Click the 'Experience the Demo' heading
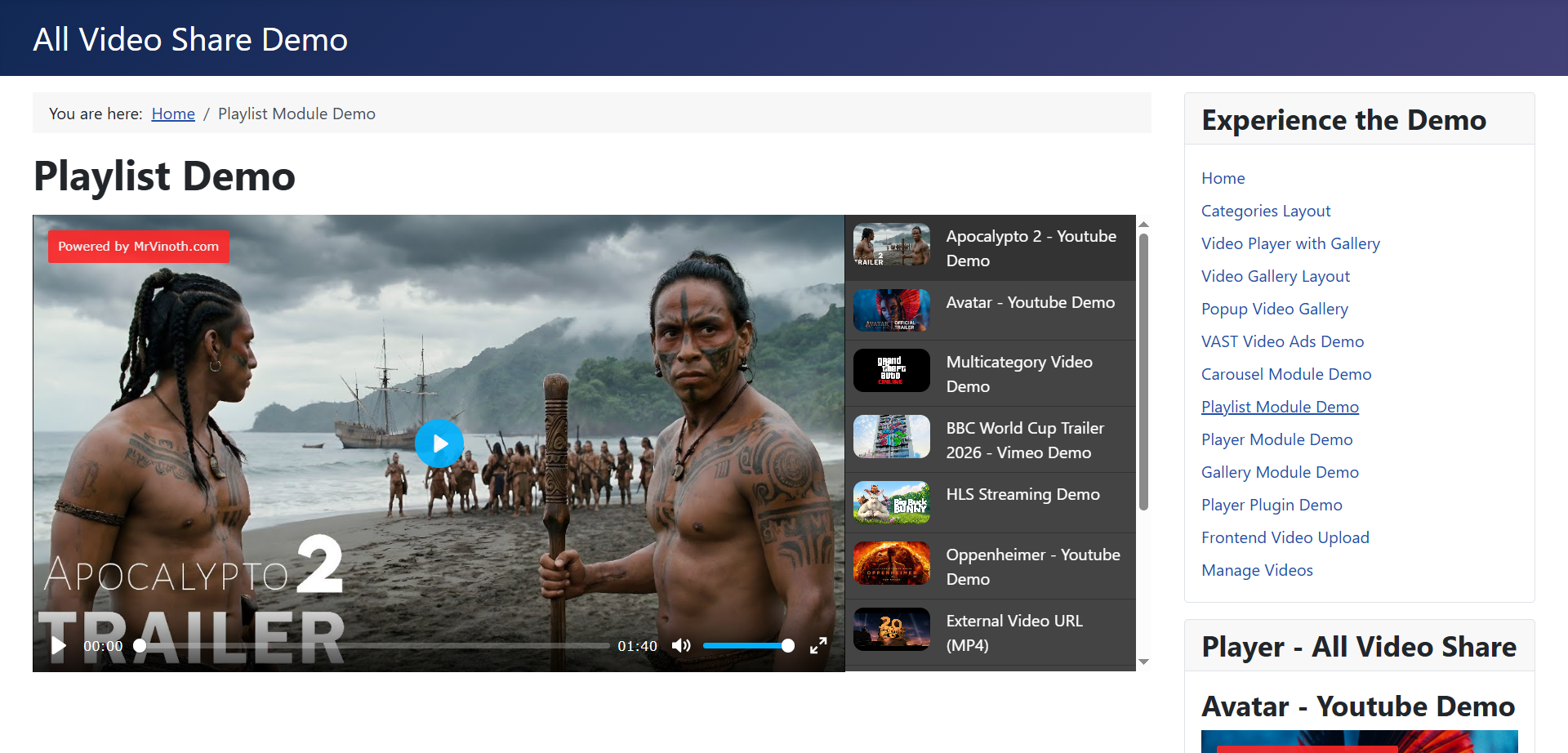 tap(1344, 120)
